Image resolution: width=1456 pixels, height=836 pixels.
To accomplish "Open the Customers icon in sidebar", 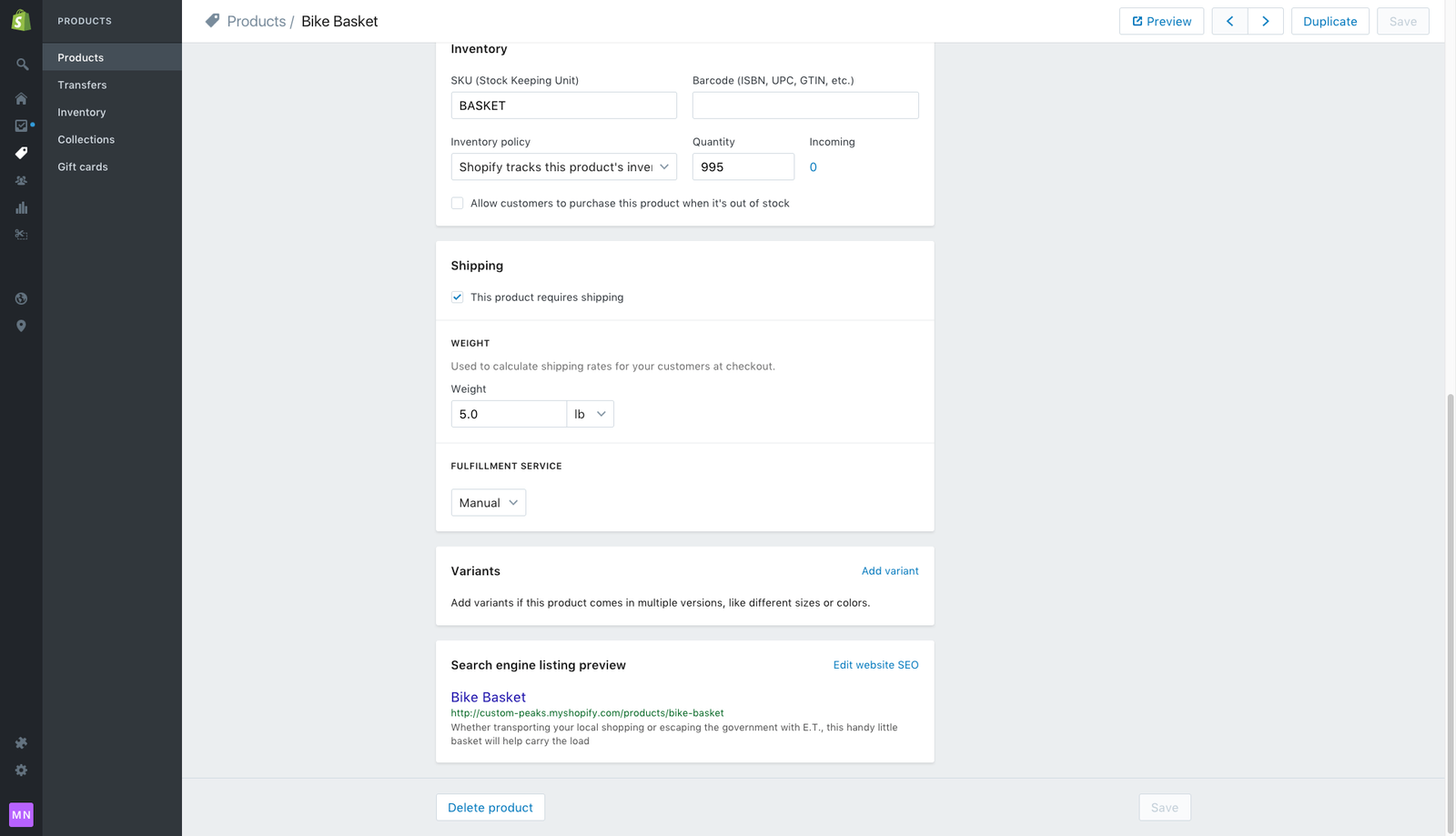I will click(x=21, y=180).
